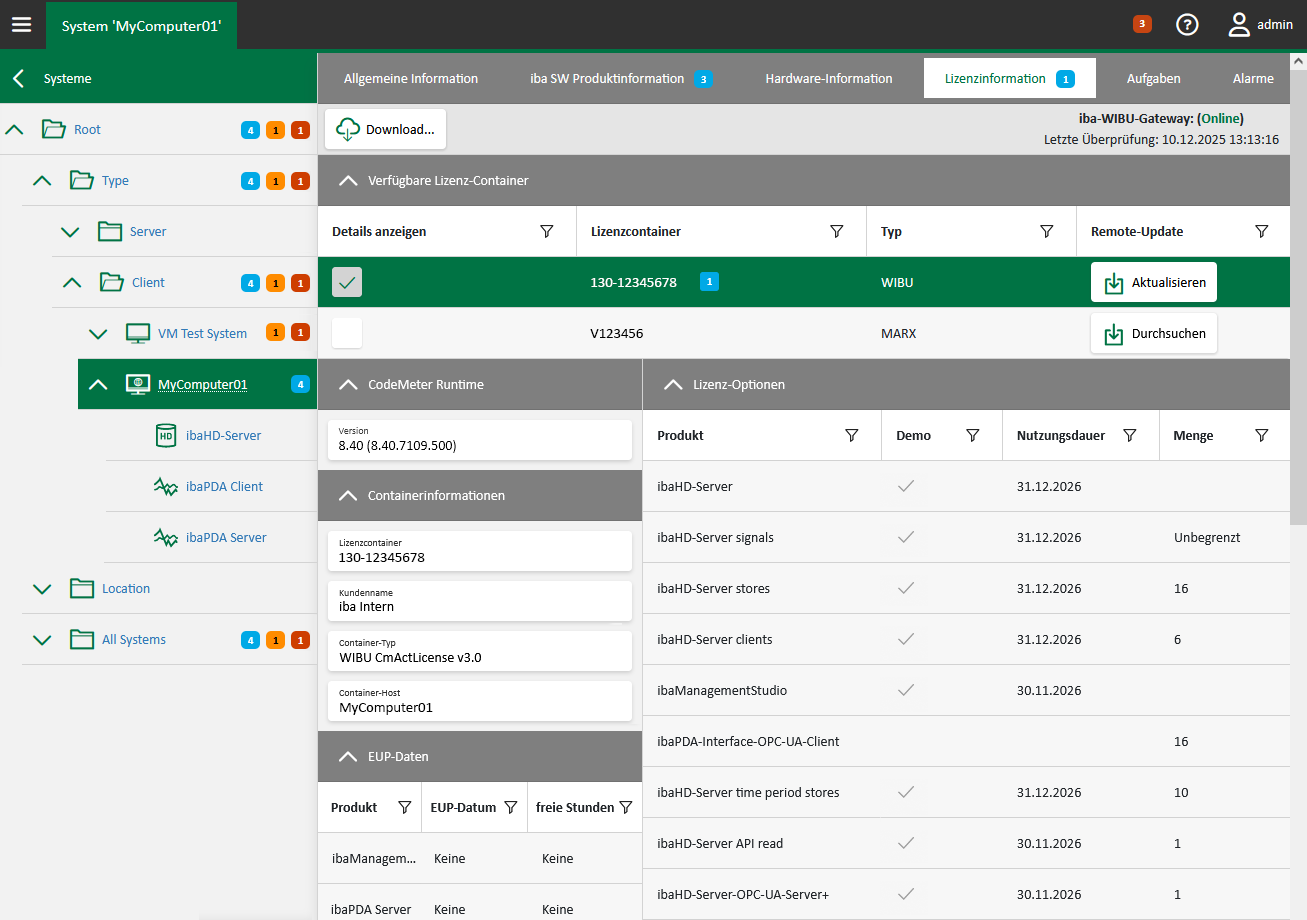Click the Version field showing 8.40
The image size is (1307, 920).
(480, 440)
